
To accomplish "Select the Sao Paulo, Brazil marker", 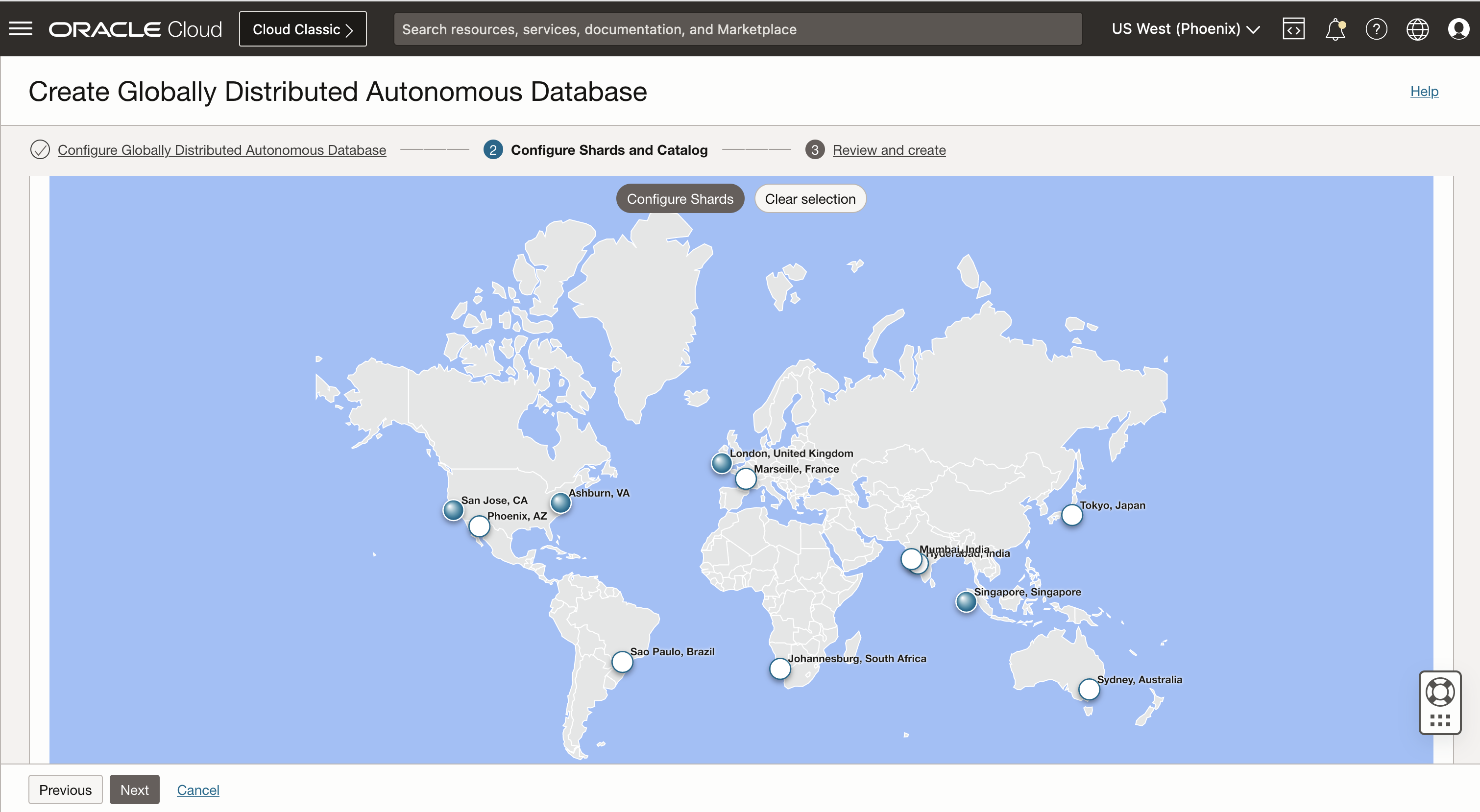I will (622, 662).
